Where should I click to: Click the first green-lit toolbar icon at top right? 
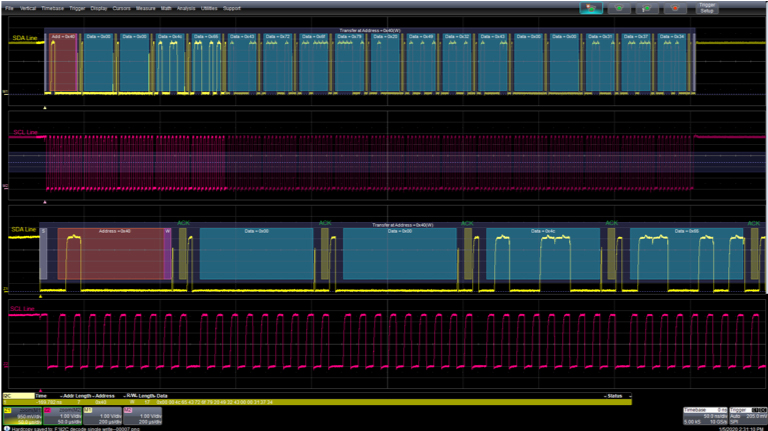point(592,9)
